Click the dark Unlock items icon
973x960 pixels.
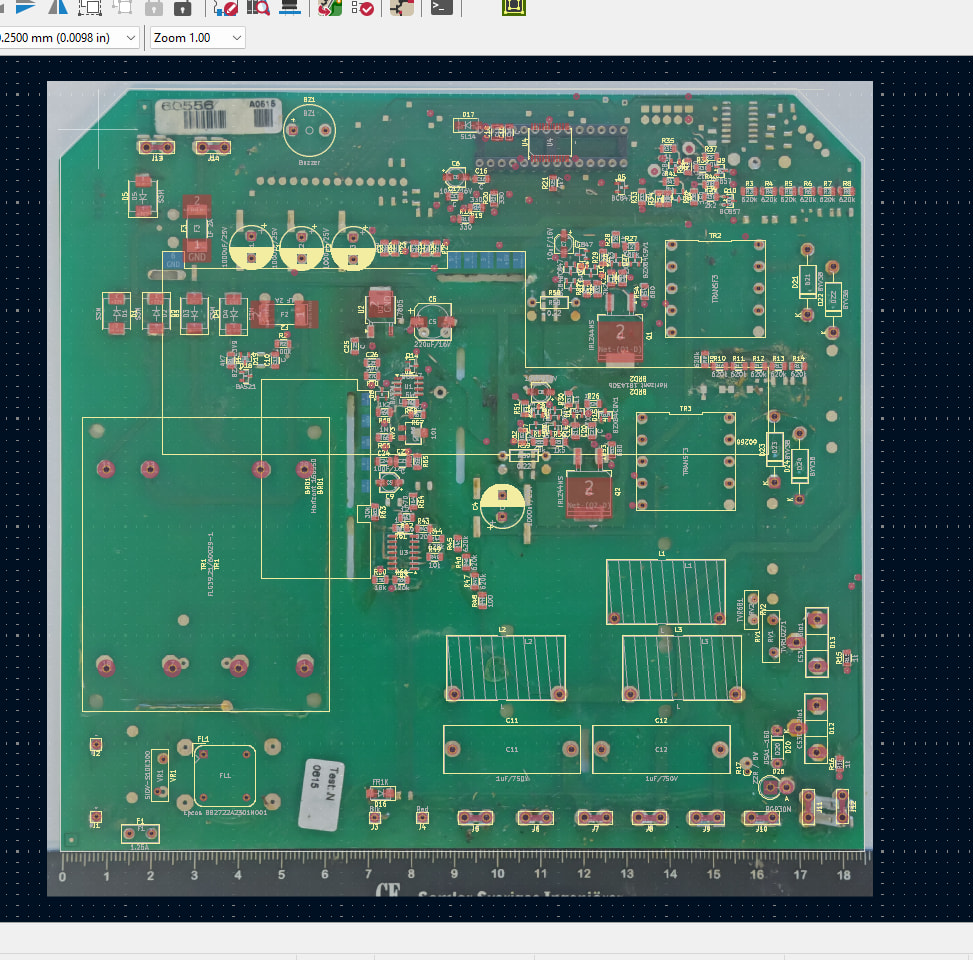pos(182,7)
